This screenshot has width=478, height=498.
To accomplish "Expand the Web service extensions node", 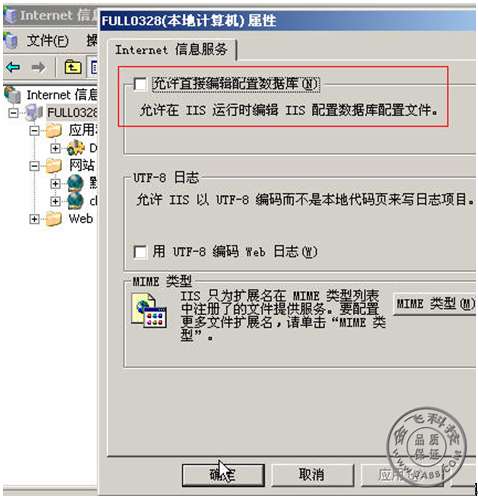I will point(34,219).
